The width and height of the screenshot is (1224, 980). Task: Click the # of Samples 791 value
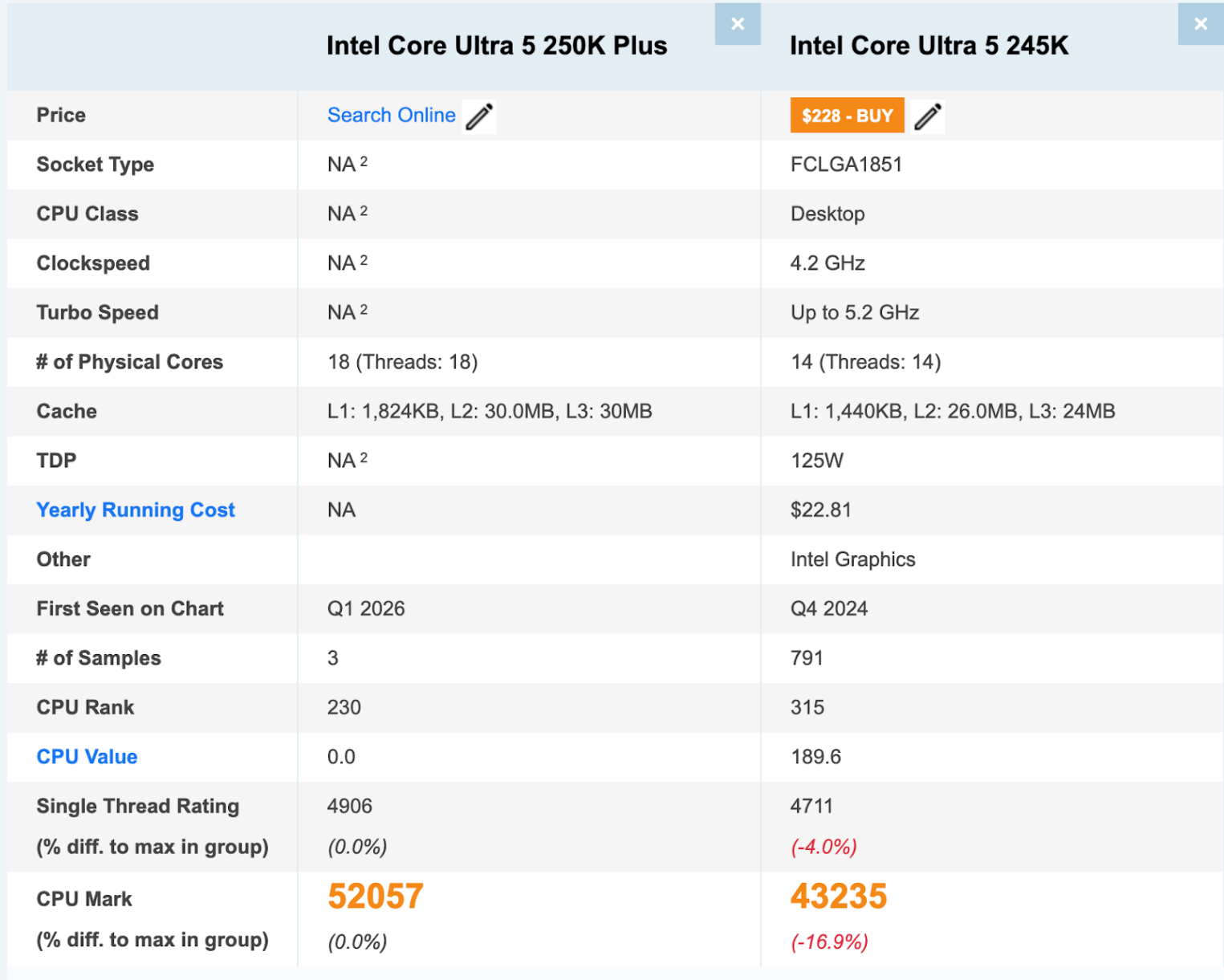click(807, 658)
